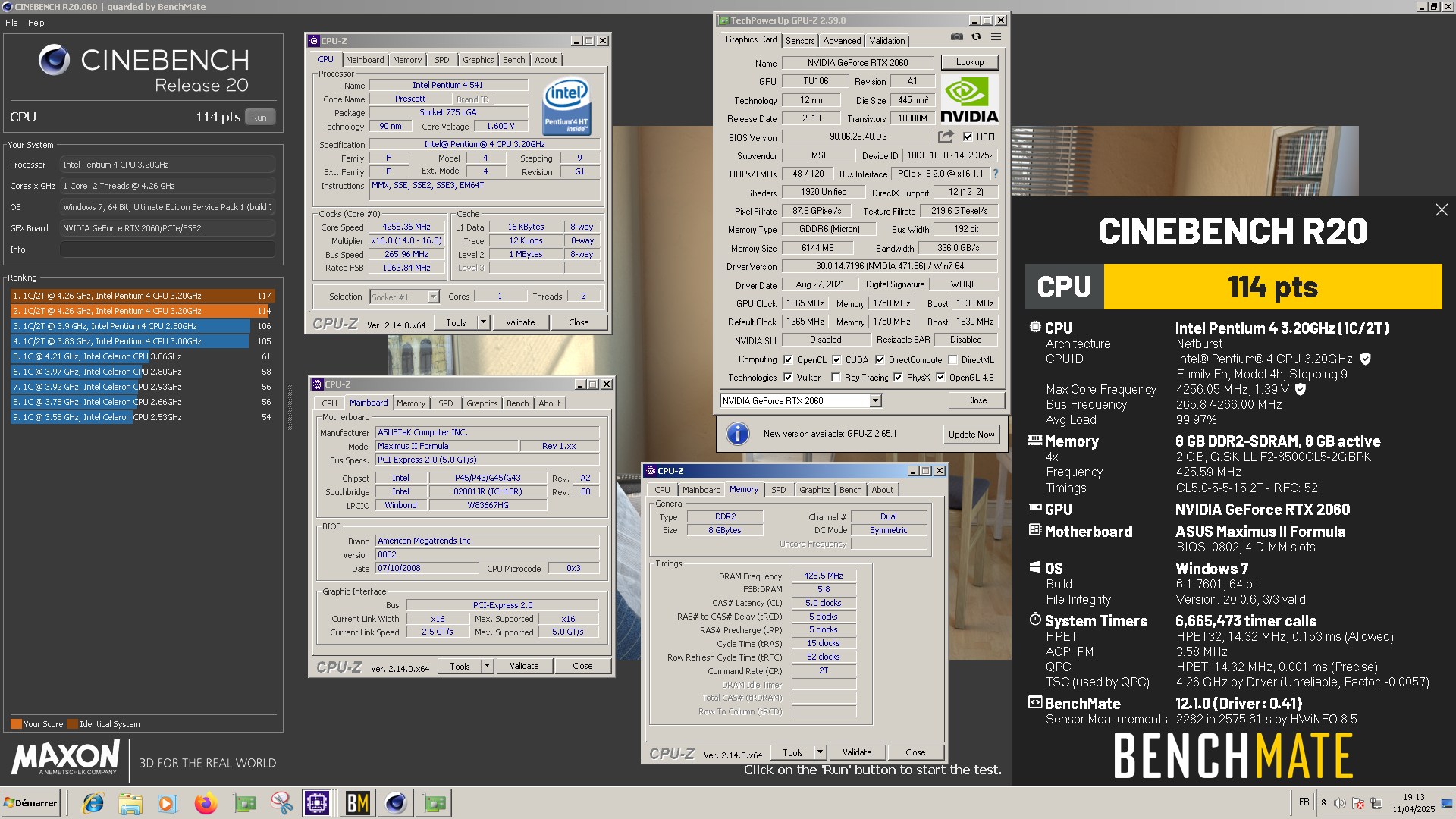Select ranking row 3 Pentium 4 2.80GHz

pos(143,326)
